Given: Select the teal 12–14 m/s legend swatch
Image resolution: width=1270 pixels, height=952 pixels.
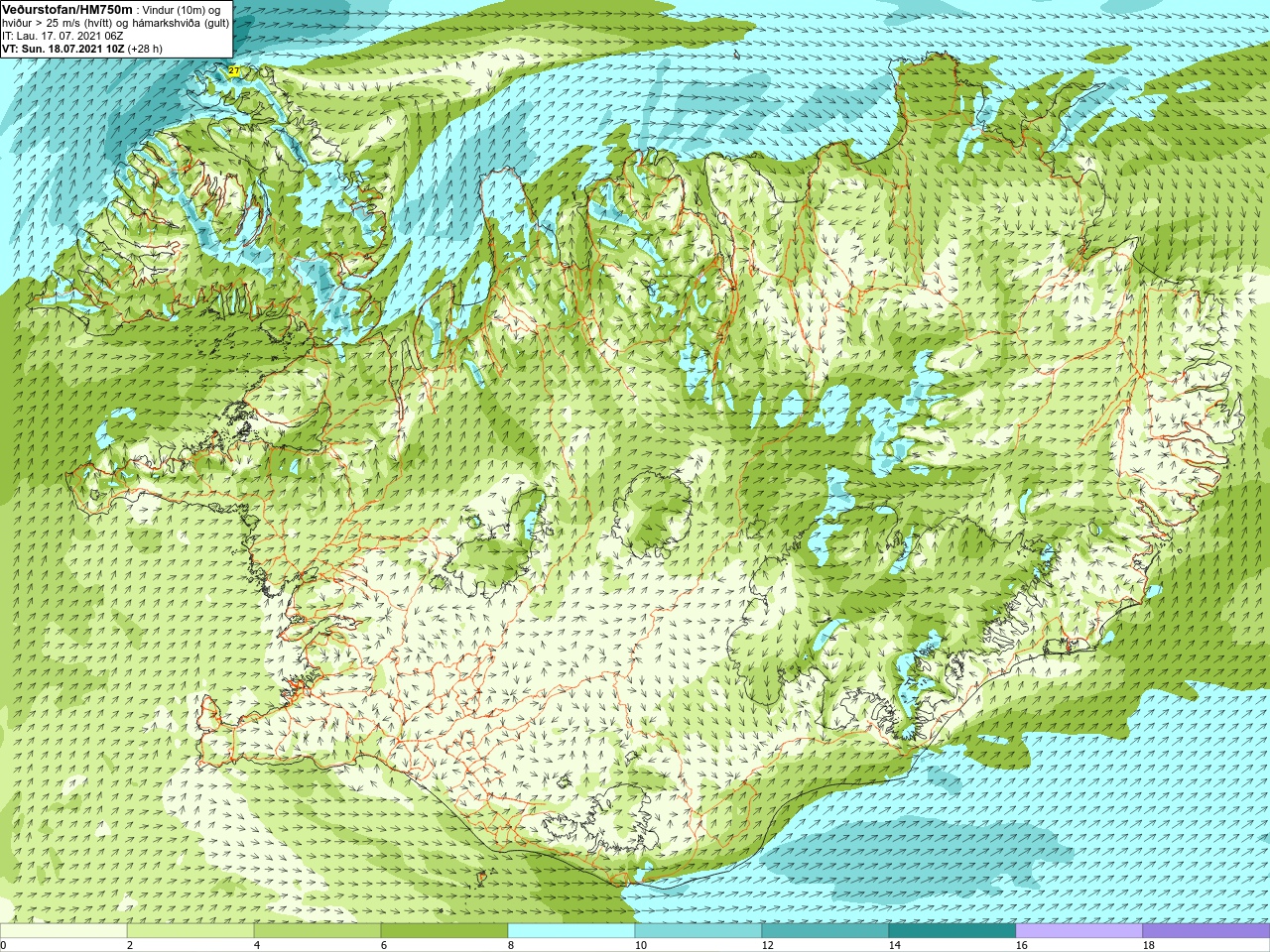Looking at the screenshot, I should (825, 931).
